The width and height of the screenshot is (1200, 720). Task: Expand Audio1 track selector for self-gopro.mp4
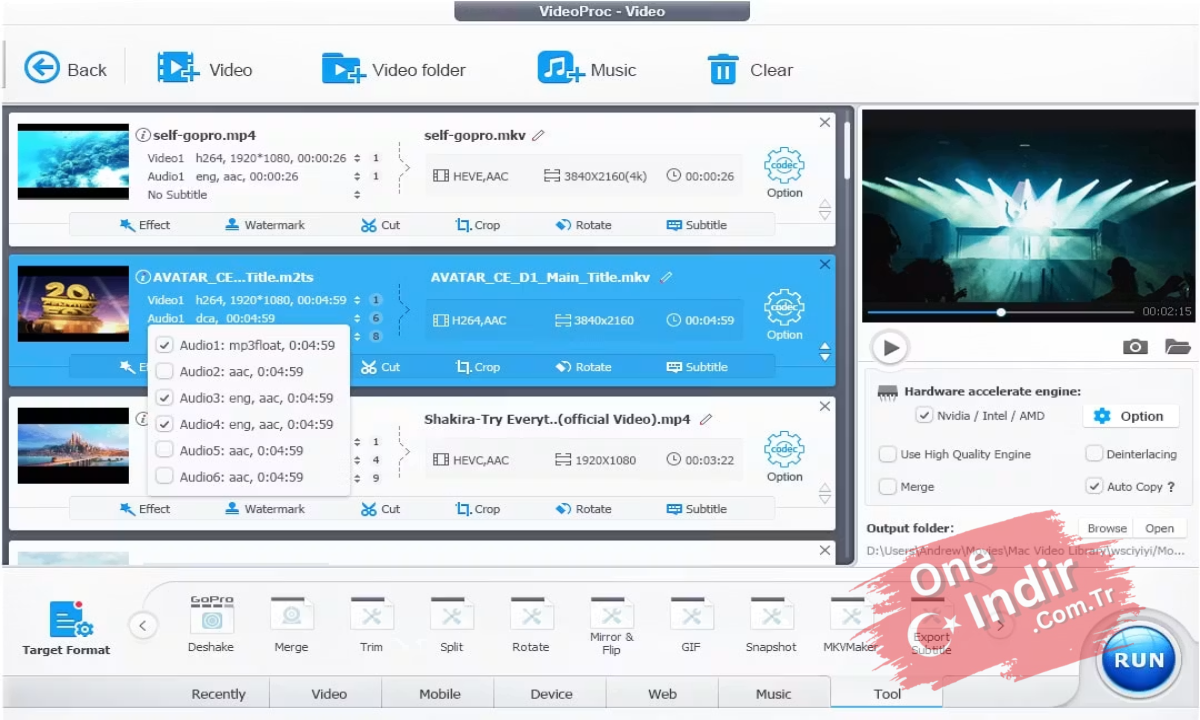357,176
